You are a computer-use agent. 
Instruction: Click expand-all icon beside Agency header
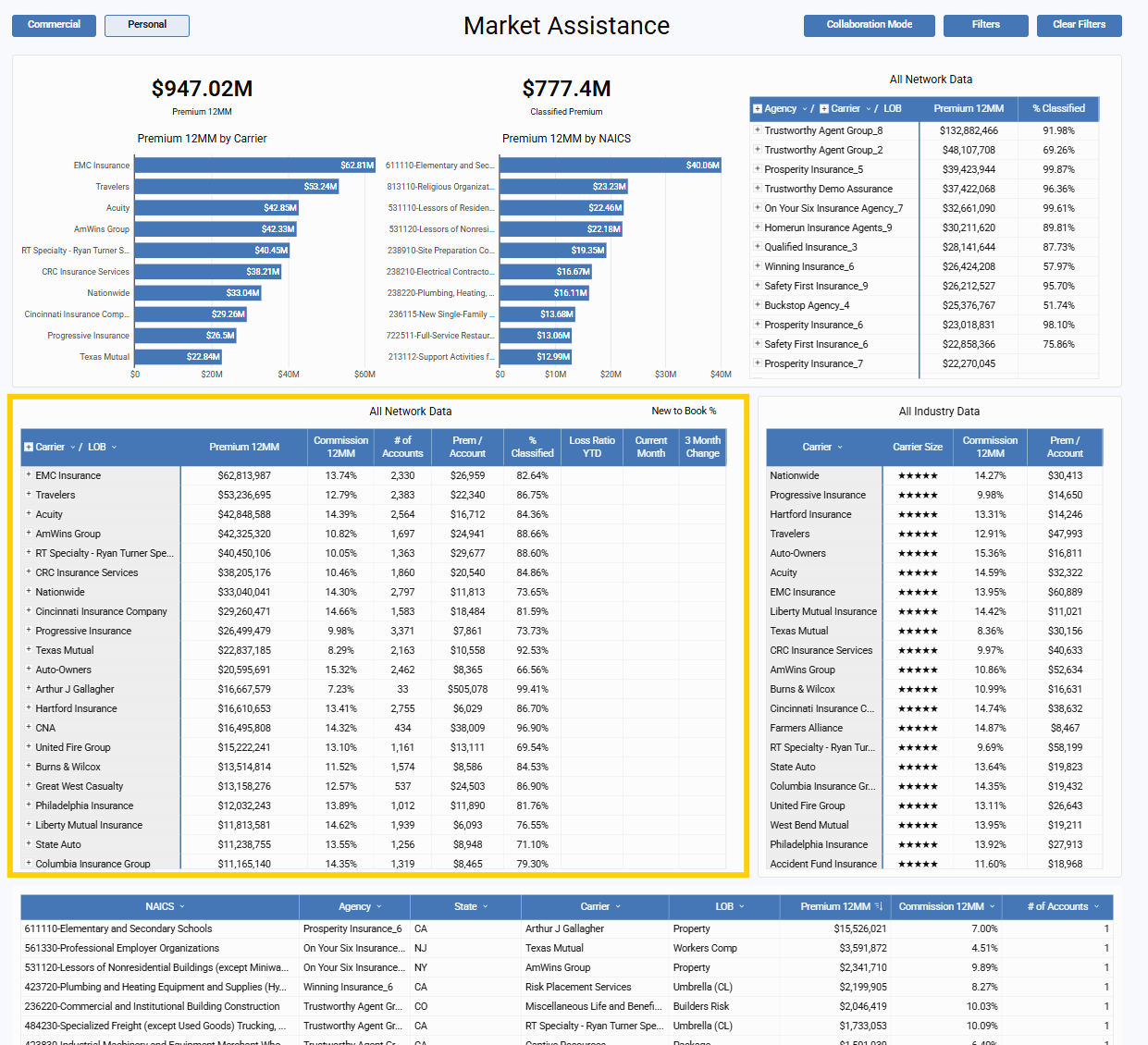[758, 109]
